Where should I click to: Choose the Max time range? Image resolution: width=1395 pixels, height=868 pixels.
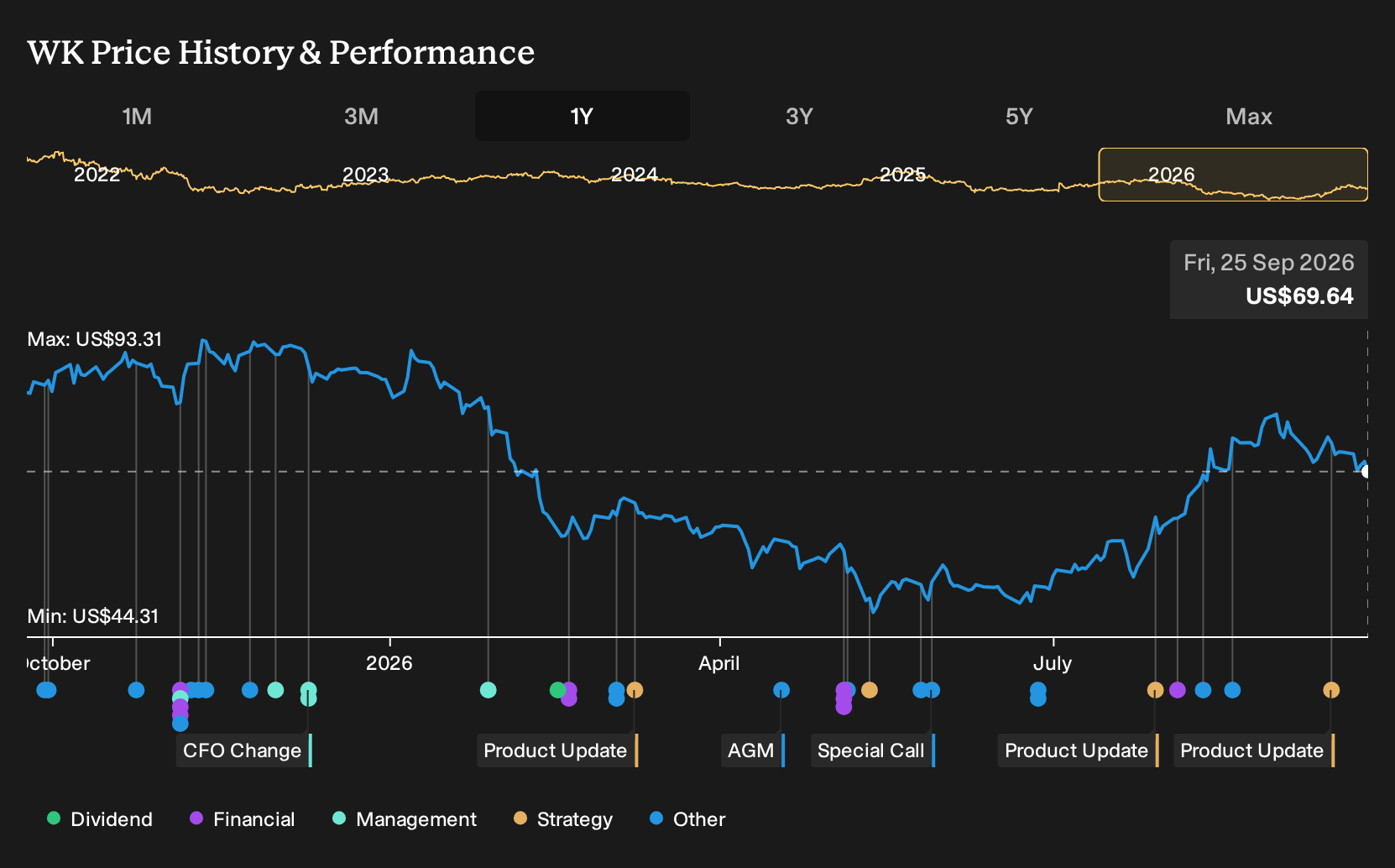(1249, 116)
